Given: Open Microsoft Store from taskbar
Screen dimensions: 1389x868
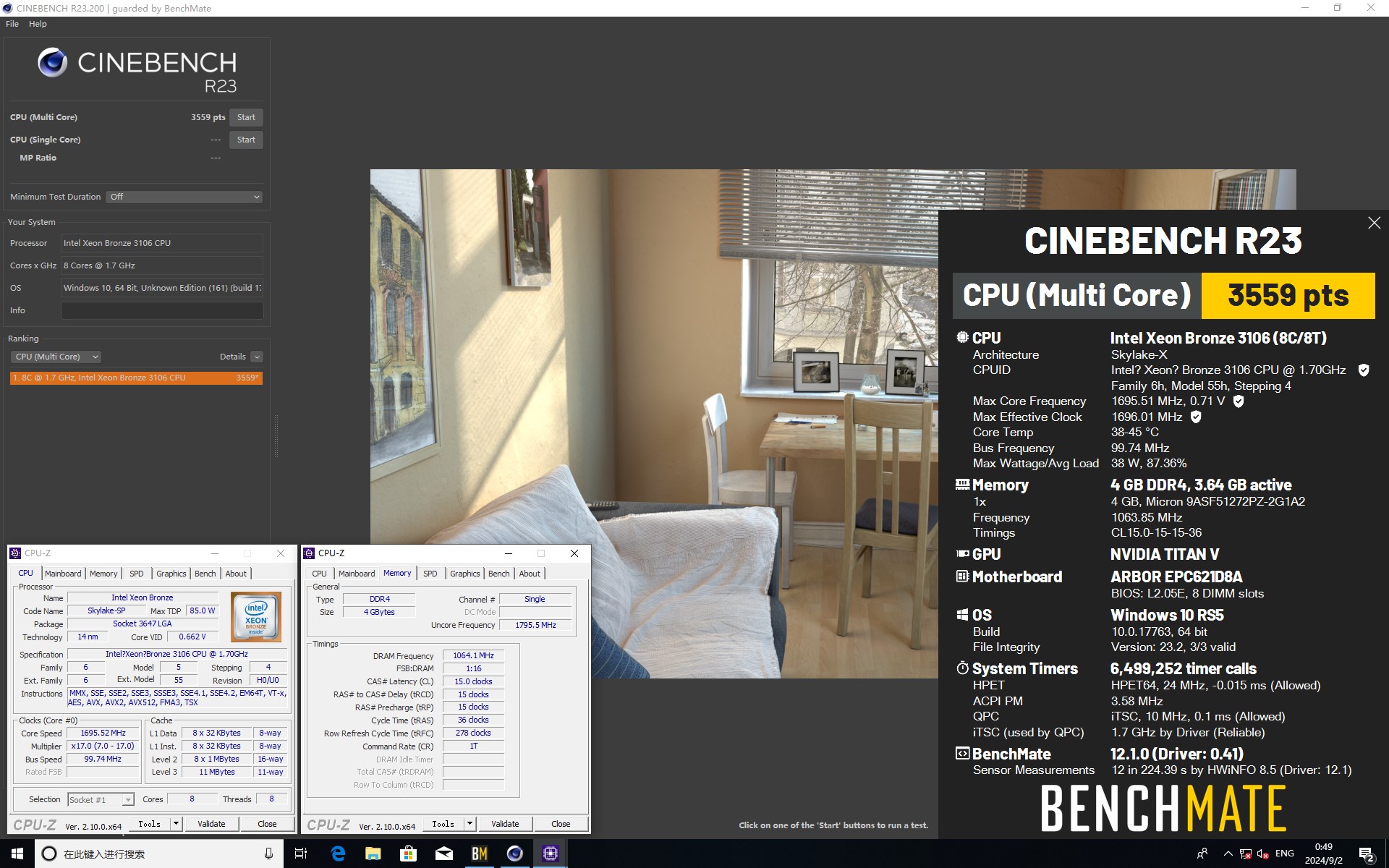Looking at the screenshot, I should (408, 854).
